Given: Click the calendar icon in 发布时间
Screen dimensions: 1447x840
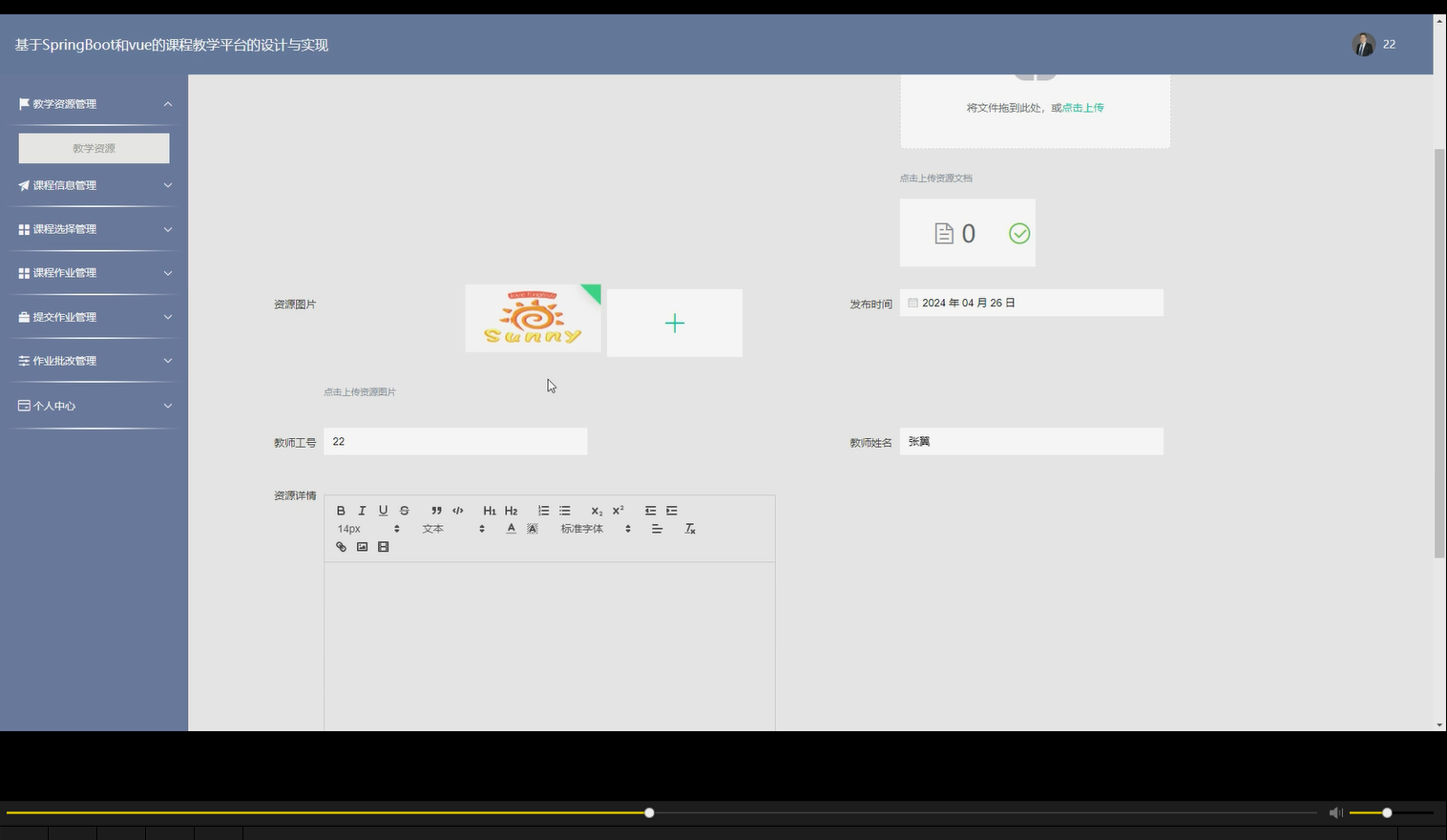Looking at the screenshot, I should point(912,303).
